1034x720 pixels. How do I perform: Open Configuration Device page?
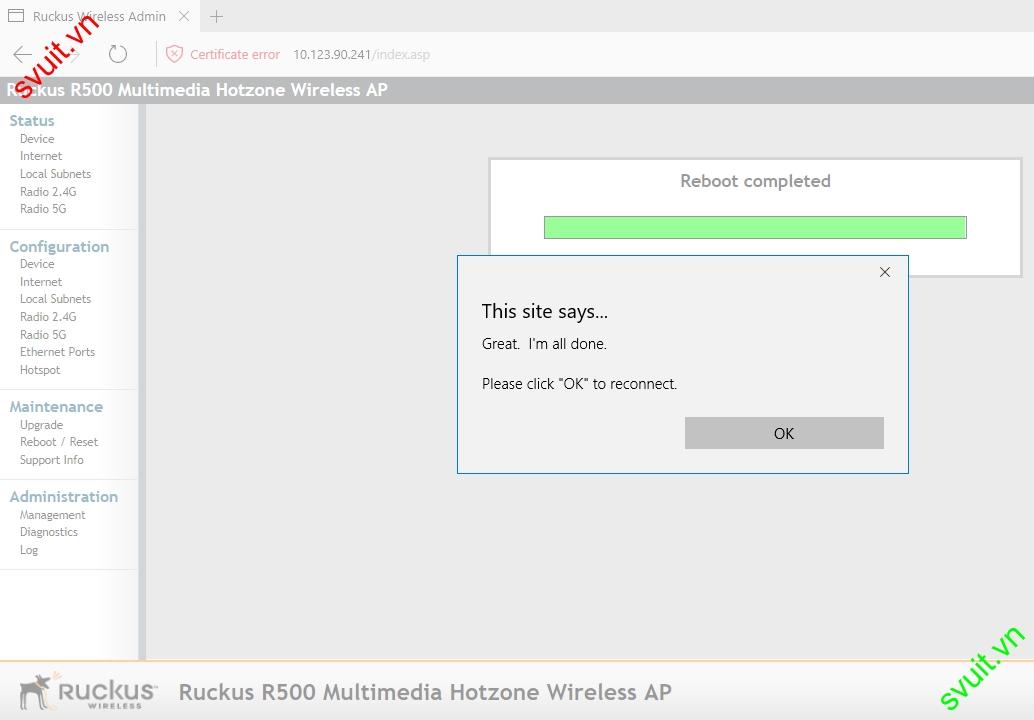coord(37,264)
